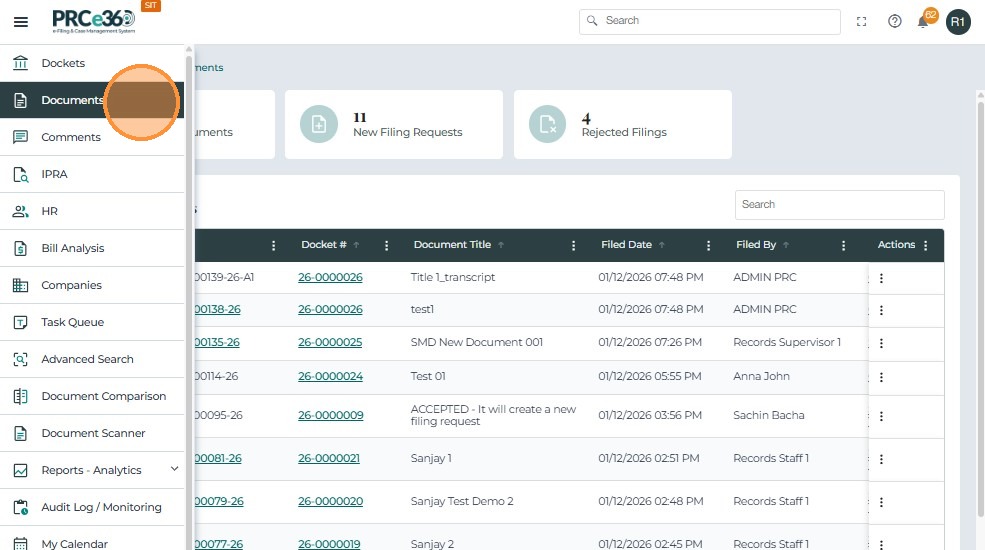The image size is (985, 550).
Task: Open docket link 26-0000025
Action: (x=330, y=342)
